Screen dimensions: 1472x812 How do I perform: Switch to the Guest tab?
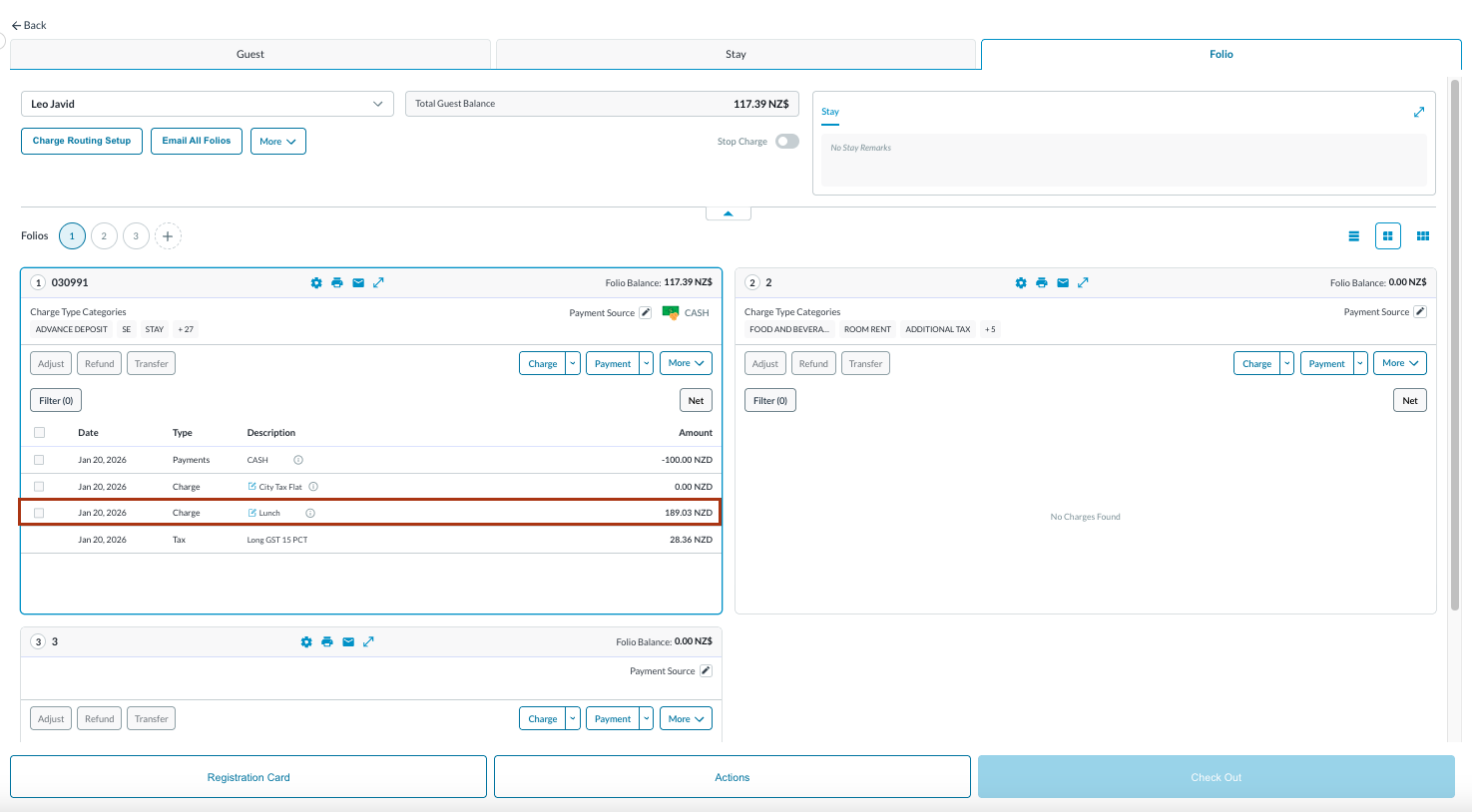250,55
